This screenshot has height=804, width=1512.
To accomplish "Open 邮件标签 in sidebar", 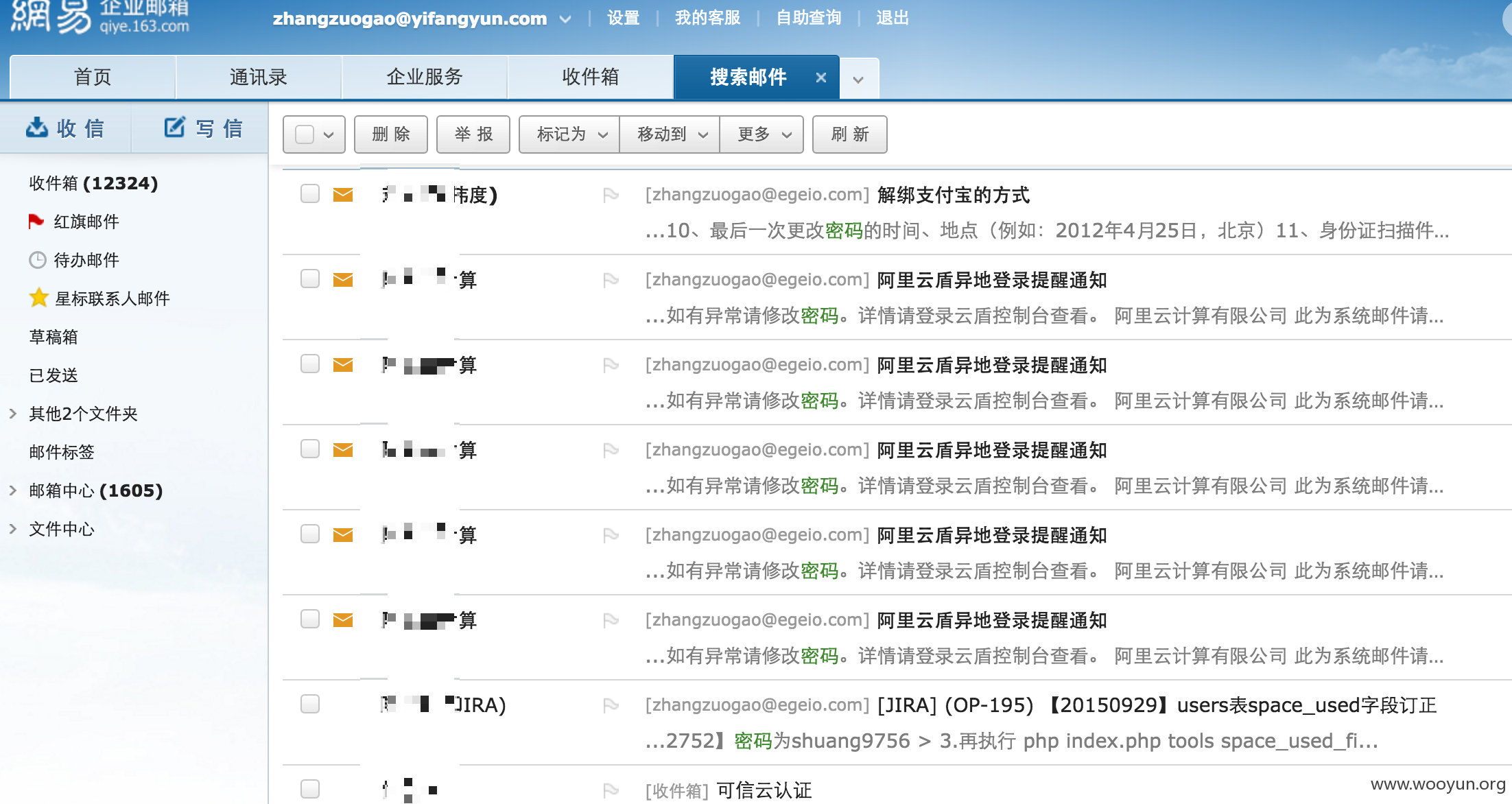I will [62, 452].
